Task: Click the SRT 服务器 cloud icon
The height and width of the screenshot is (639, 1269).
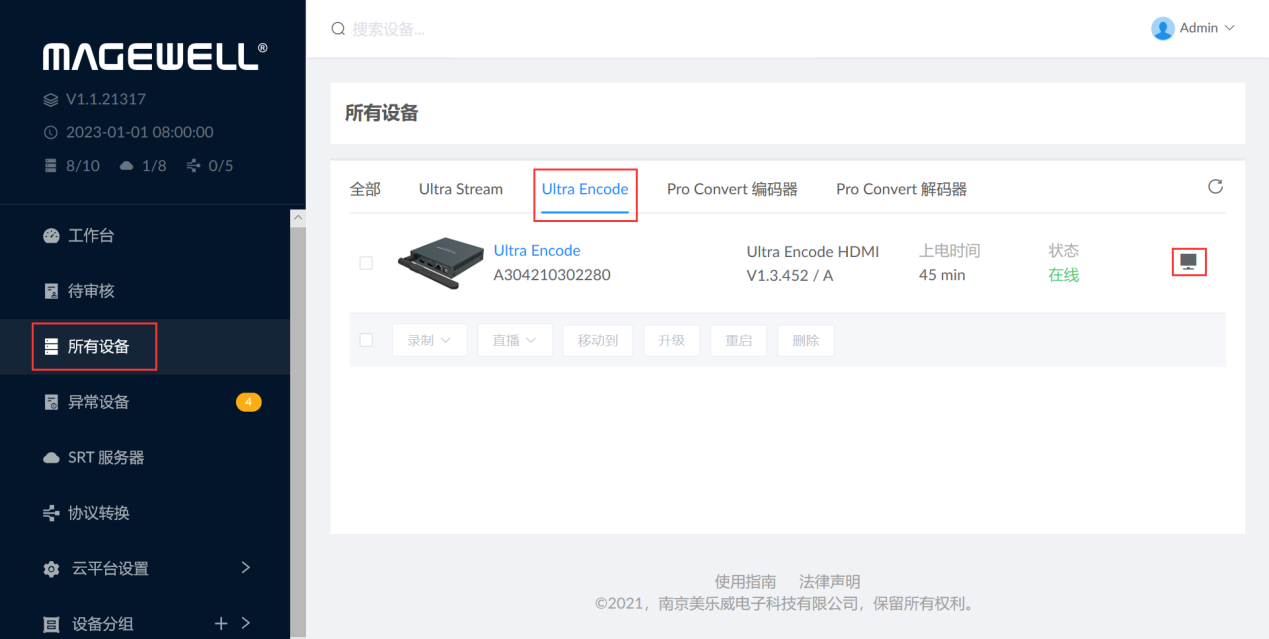Action: pos(52,457)
